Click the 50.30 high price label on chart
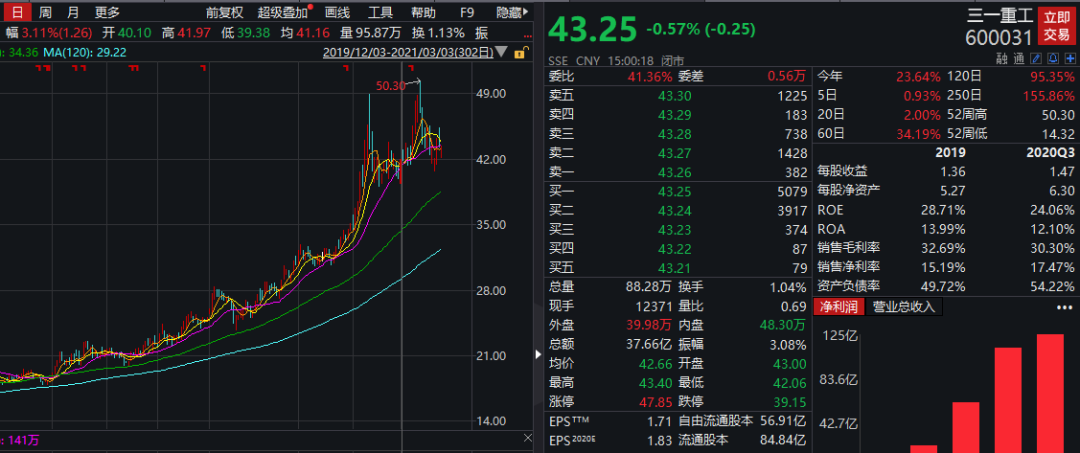 tap(390, 85)
